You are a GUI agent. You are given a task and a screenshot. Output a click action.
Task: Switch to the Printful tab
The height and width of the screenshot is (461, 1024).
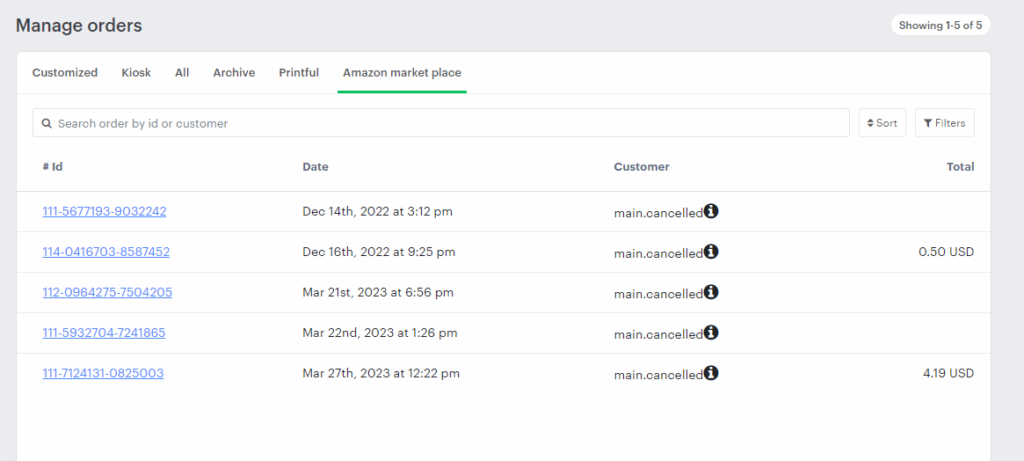(299, 73)
